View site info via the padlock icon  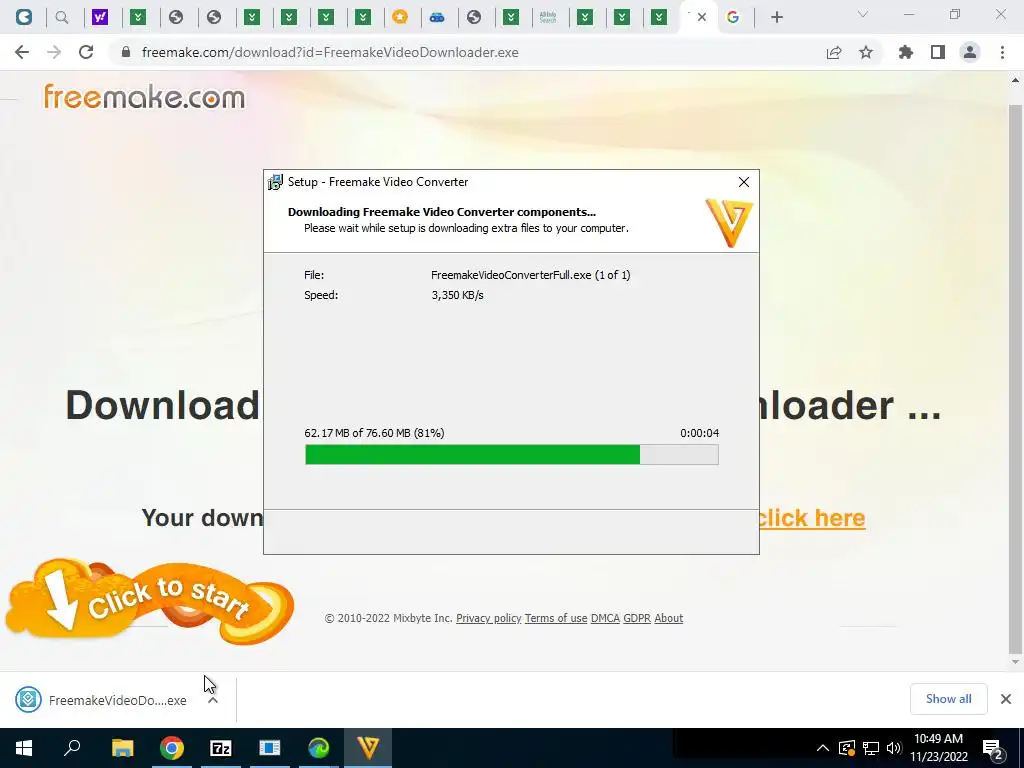[126, 52]
